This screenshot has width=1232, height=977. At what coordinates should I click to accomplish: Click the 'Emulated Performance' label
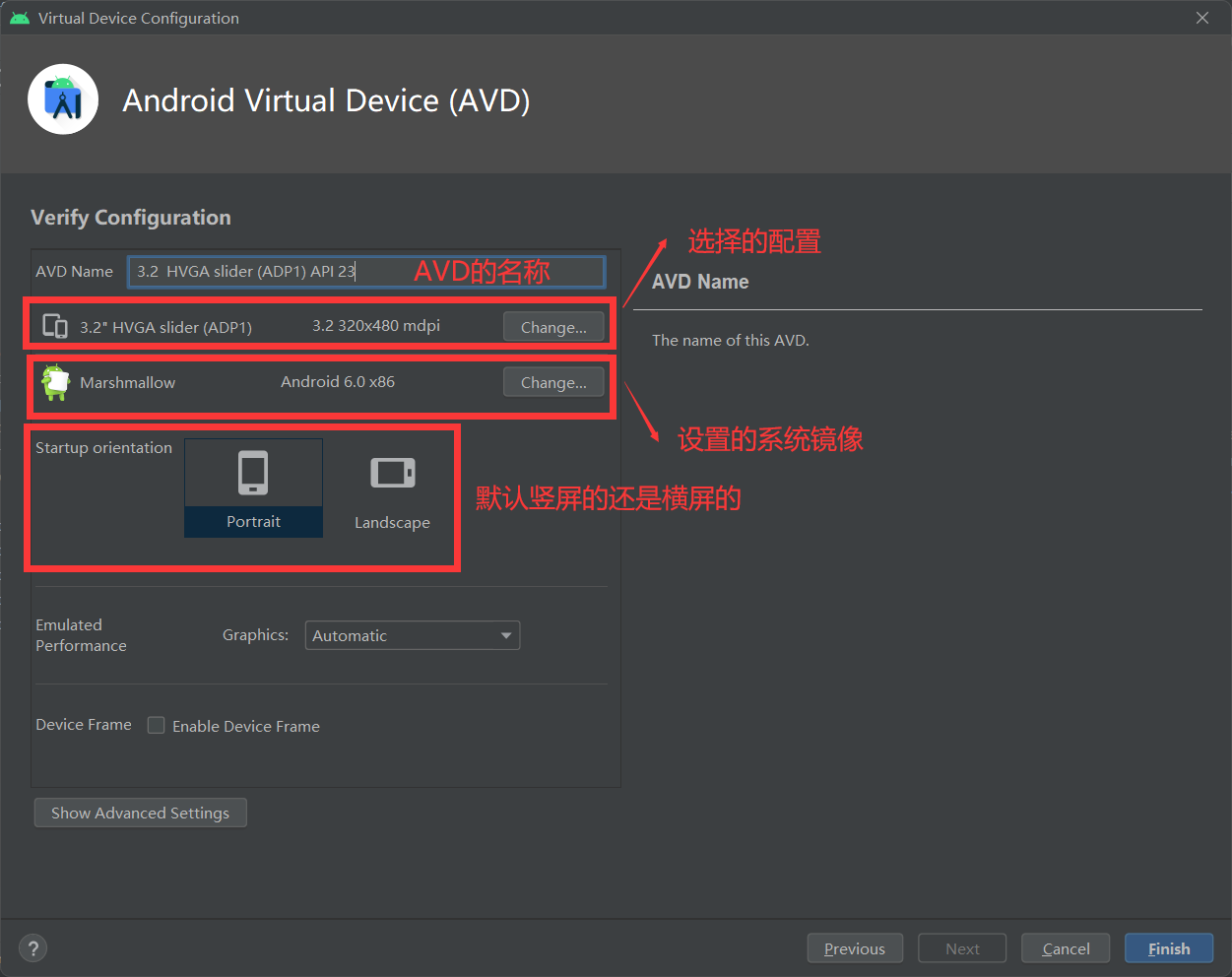[81, 635]
